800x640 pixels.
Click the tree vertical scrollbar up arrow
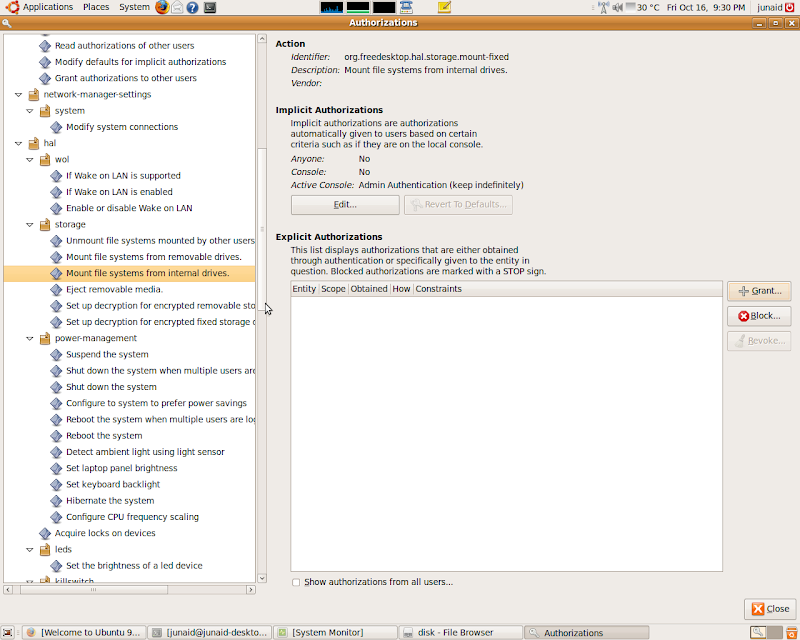[262, 39]
